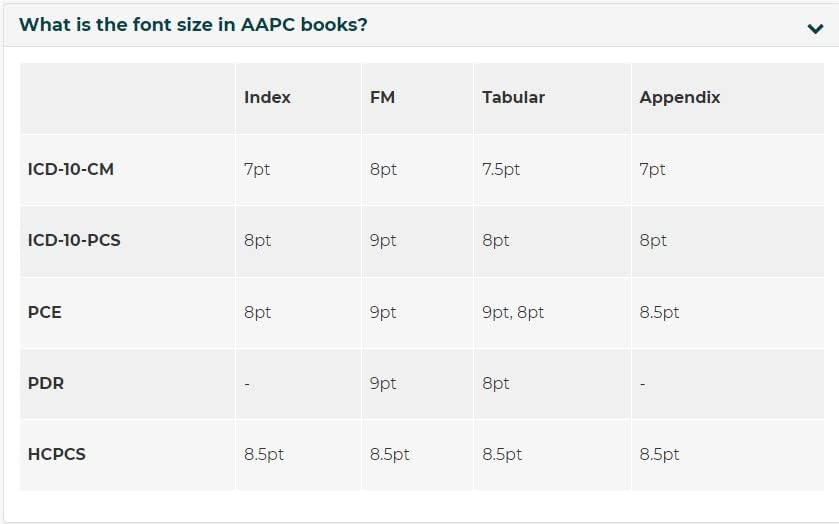The width and height of the screenshot is (839, 524).
Task: Click the PCE Tabular '9pt, 8pt' cell
Action: [x=513, y=312]
